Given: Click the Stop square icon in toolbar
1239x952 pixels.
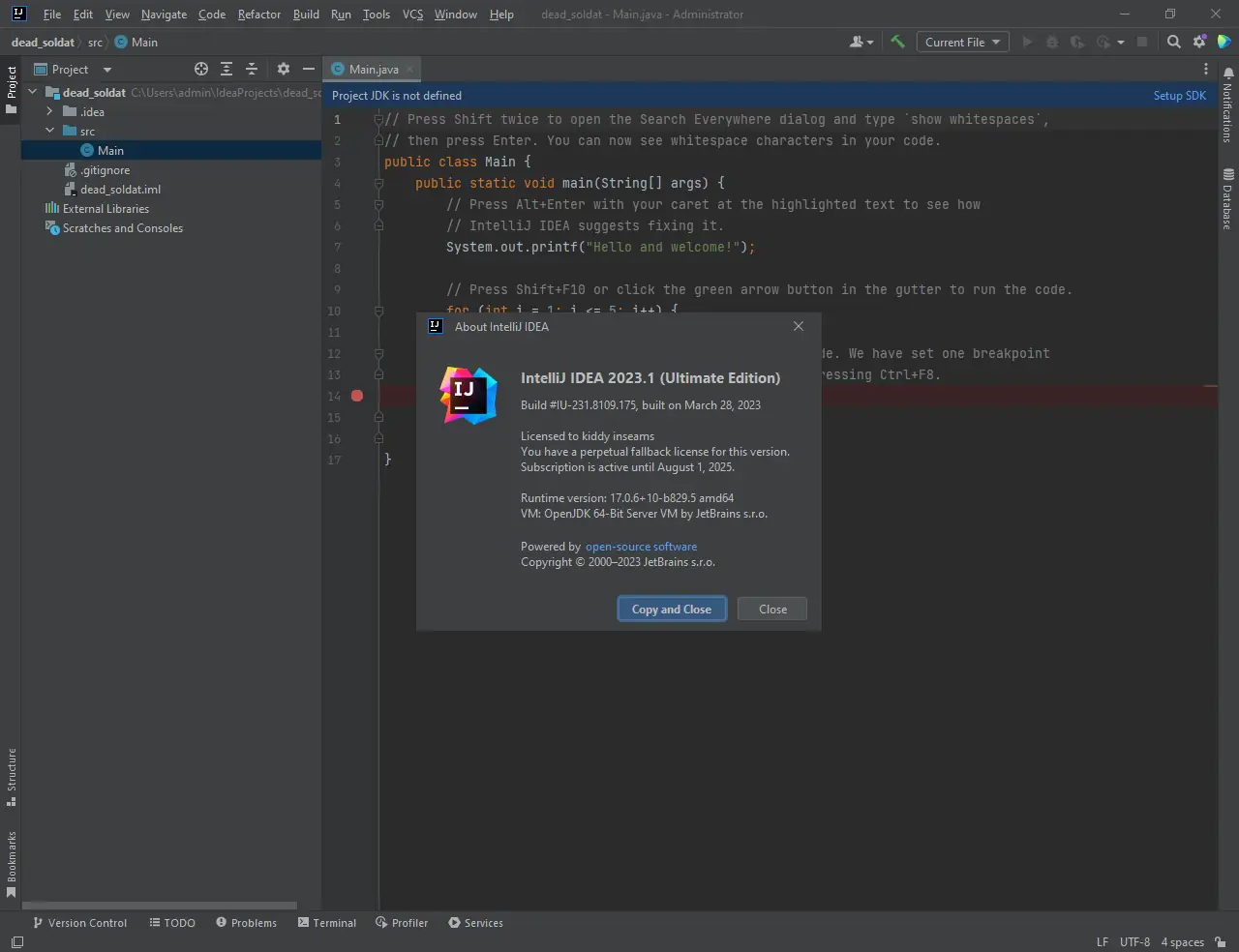Looking at the screenshot, I should tap(1142, 42).
